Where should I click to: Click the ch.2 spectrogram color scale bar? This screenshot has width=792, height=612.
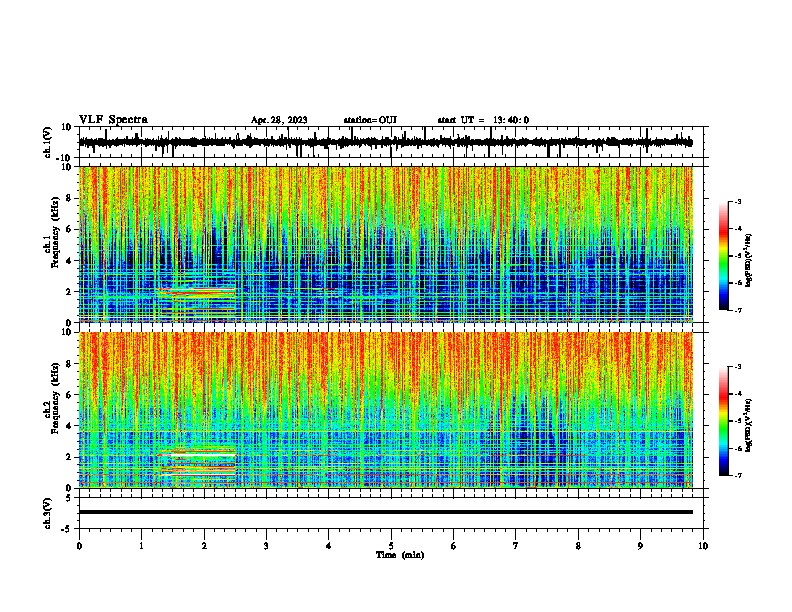point(724,421)
